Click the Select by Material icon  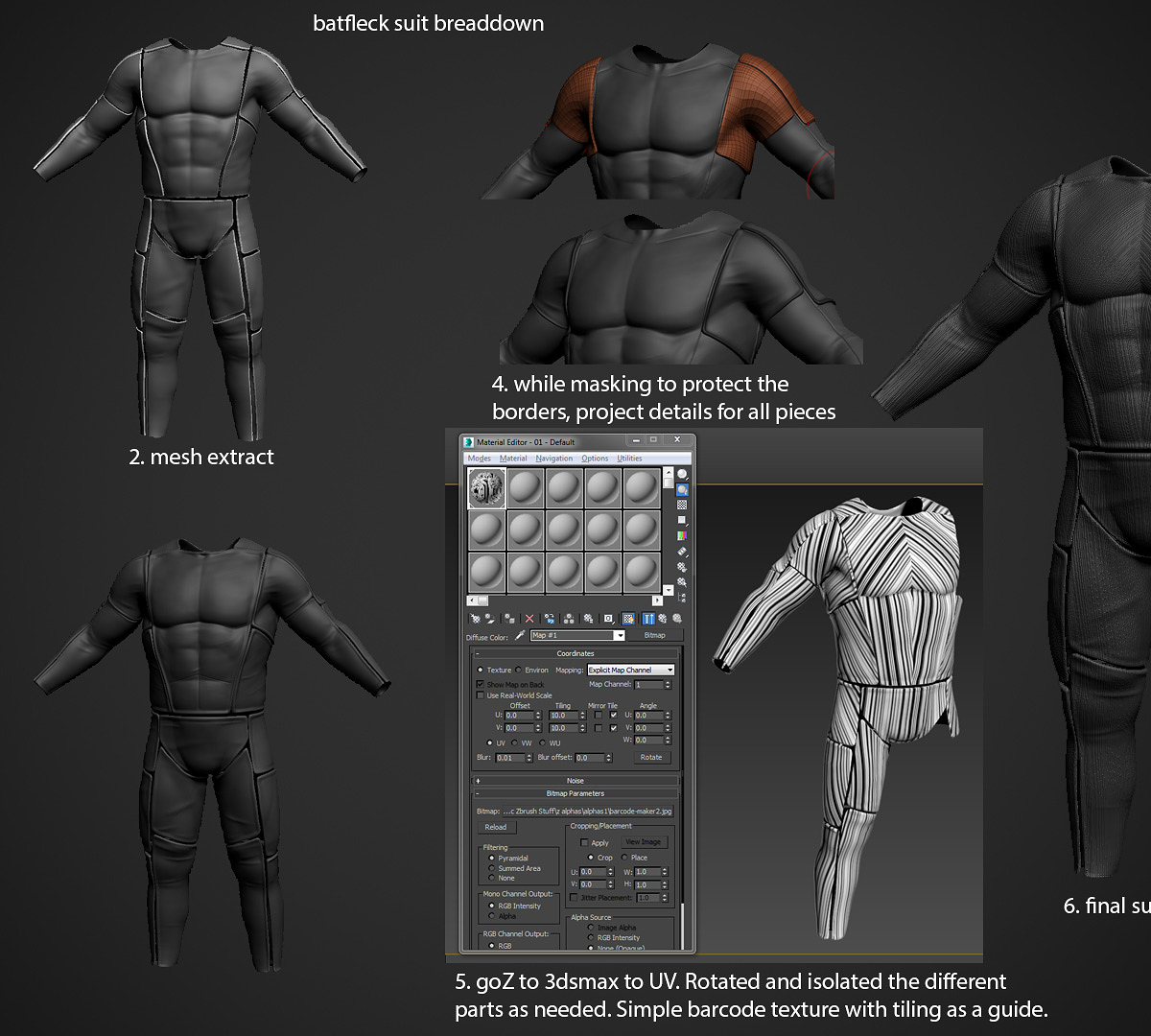coord(682,582)
